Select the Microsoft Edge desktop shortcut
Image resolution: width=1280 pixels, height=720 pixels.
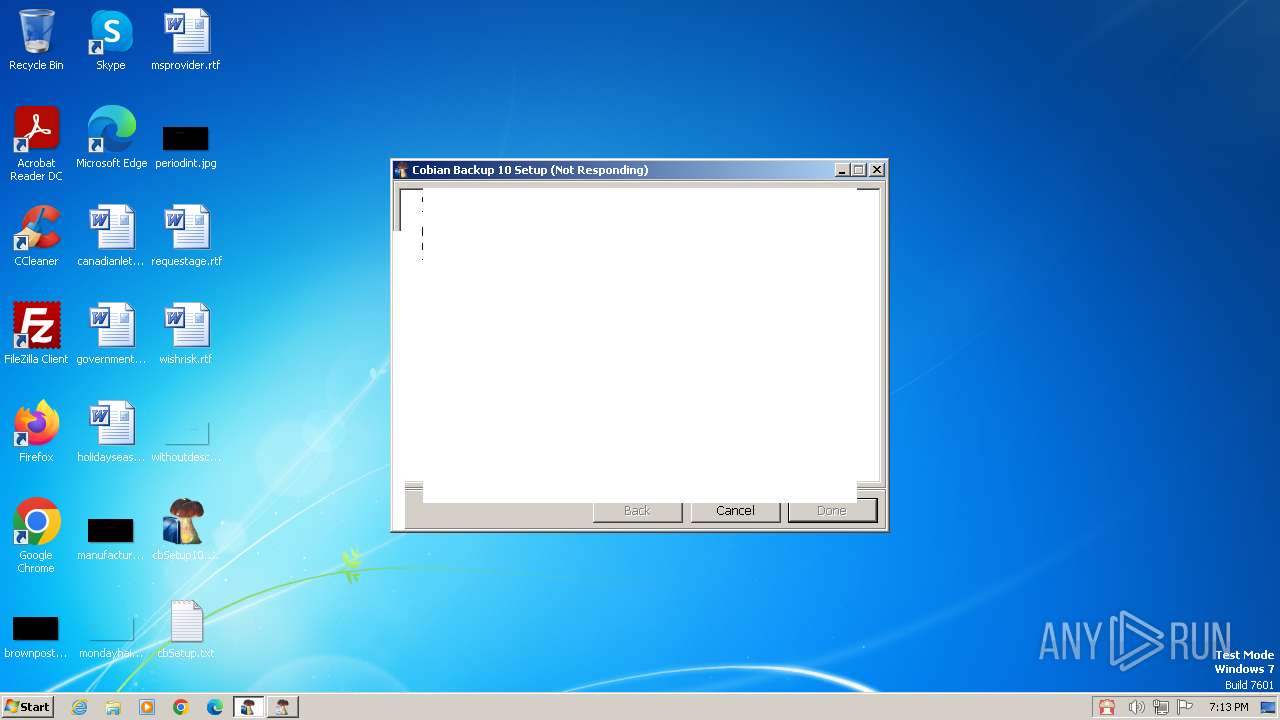tap(111, 138)
